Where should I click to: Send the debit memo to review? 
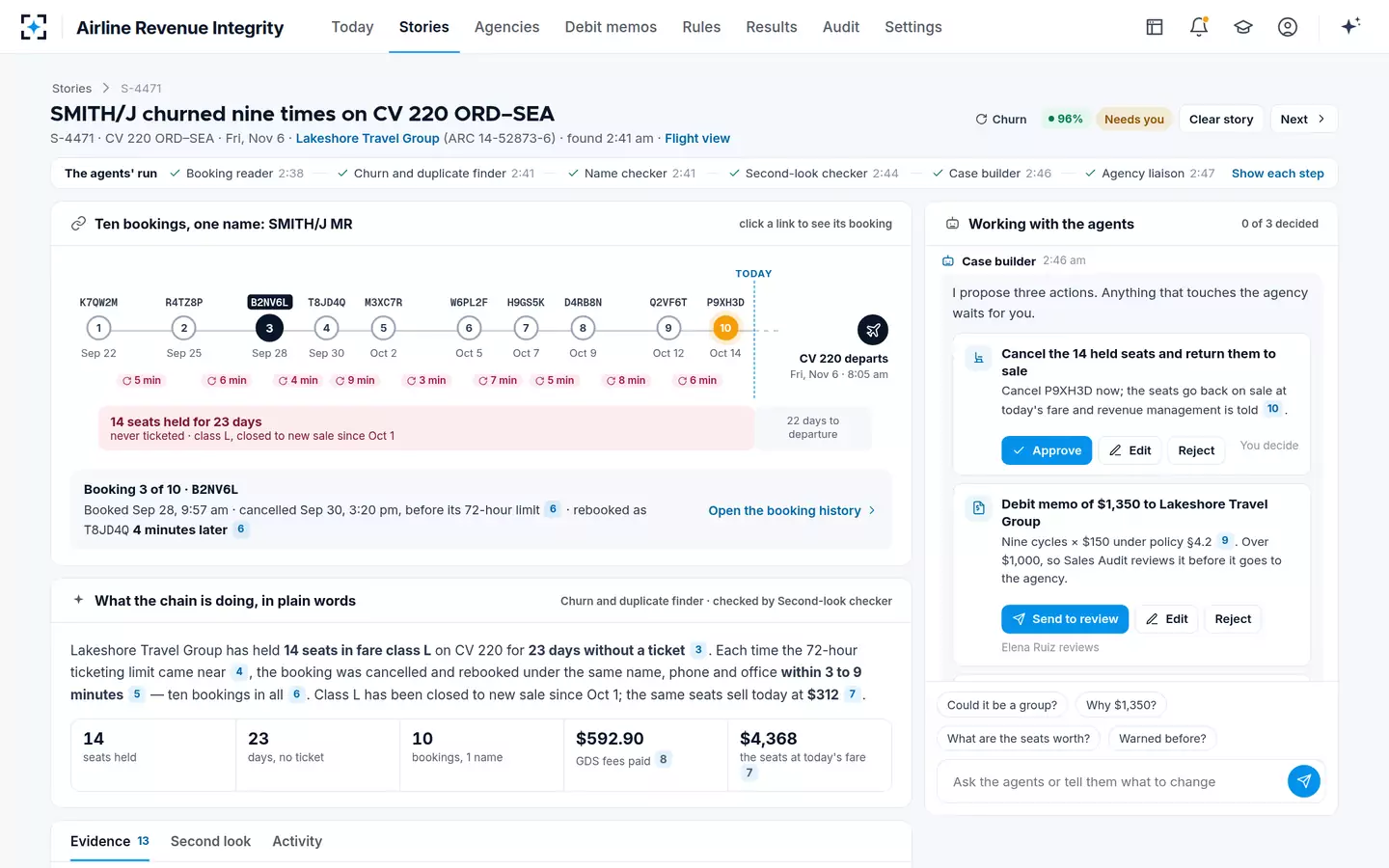tap(1065, 619)
